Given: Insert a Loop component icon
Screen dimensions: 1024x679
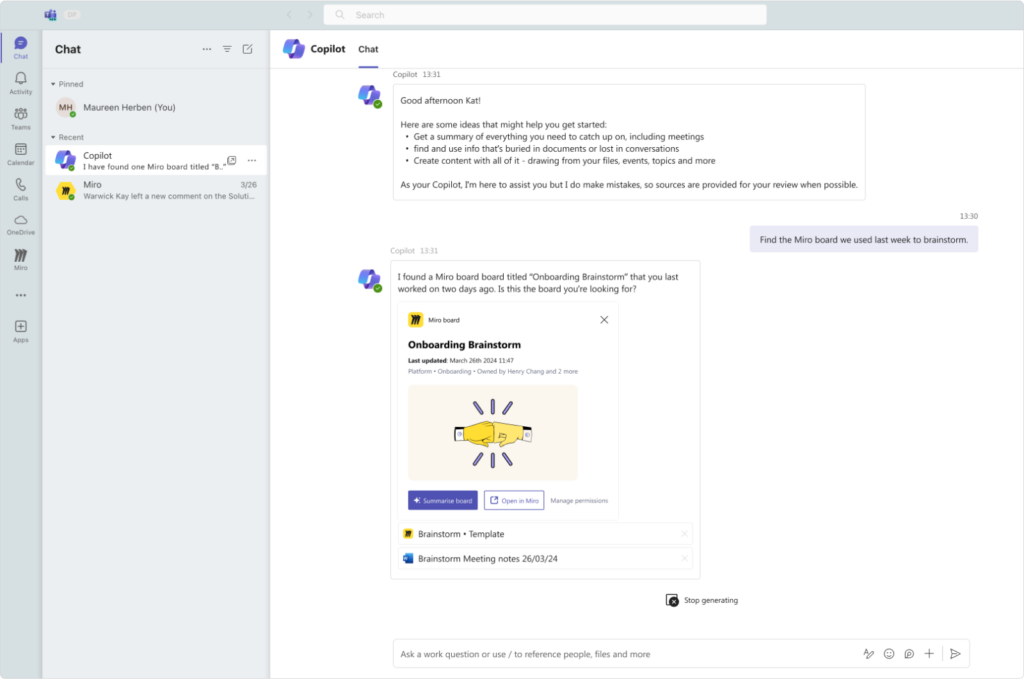Looking at the screenshot, I should click(908, 653).
